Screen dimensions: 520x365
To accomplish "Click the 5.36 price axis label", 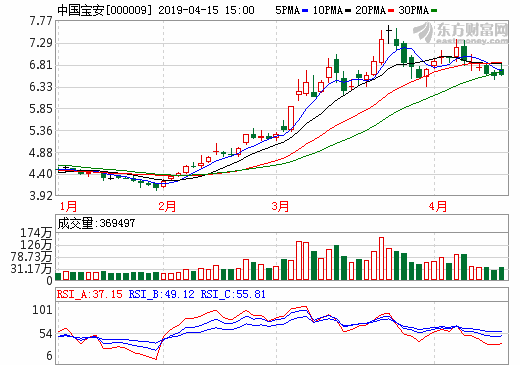I will [x=41, y=131].
